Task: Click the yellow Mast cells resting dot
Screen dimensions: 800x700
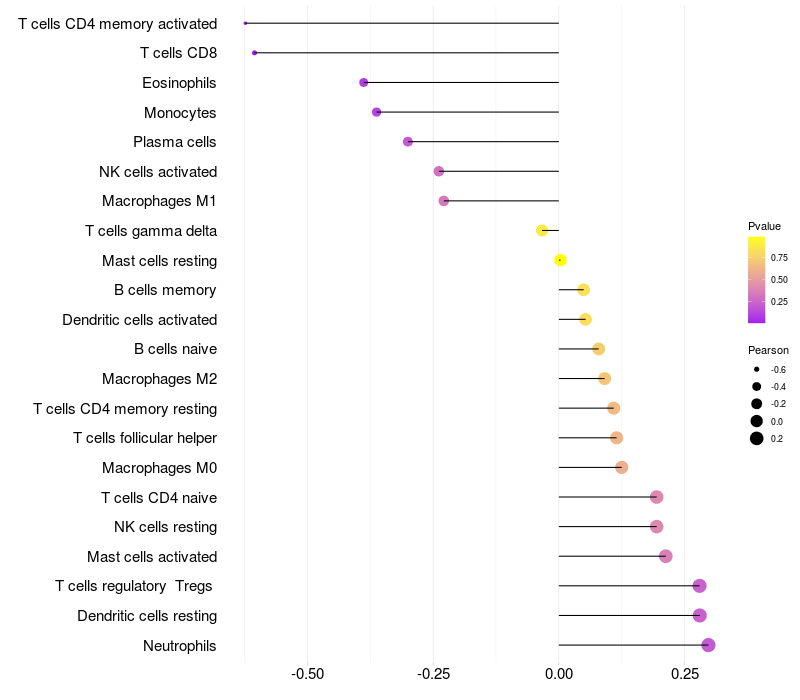Action: coord(561,260)
